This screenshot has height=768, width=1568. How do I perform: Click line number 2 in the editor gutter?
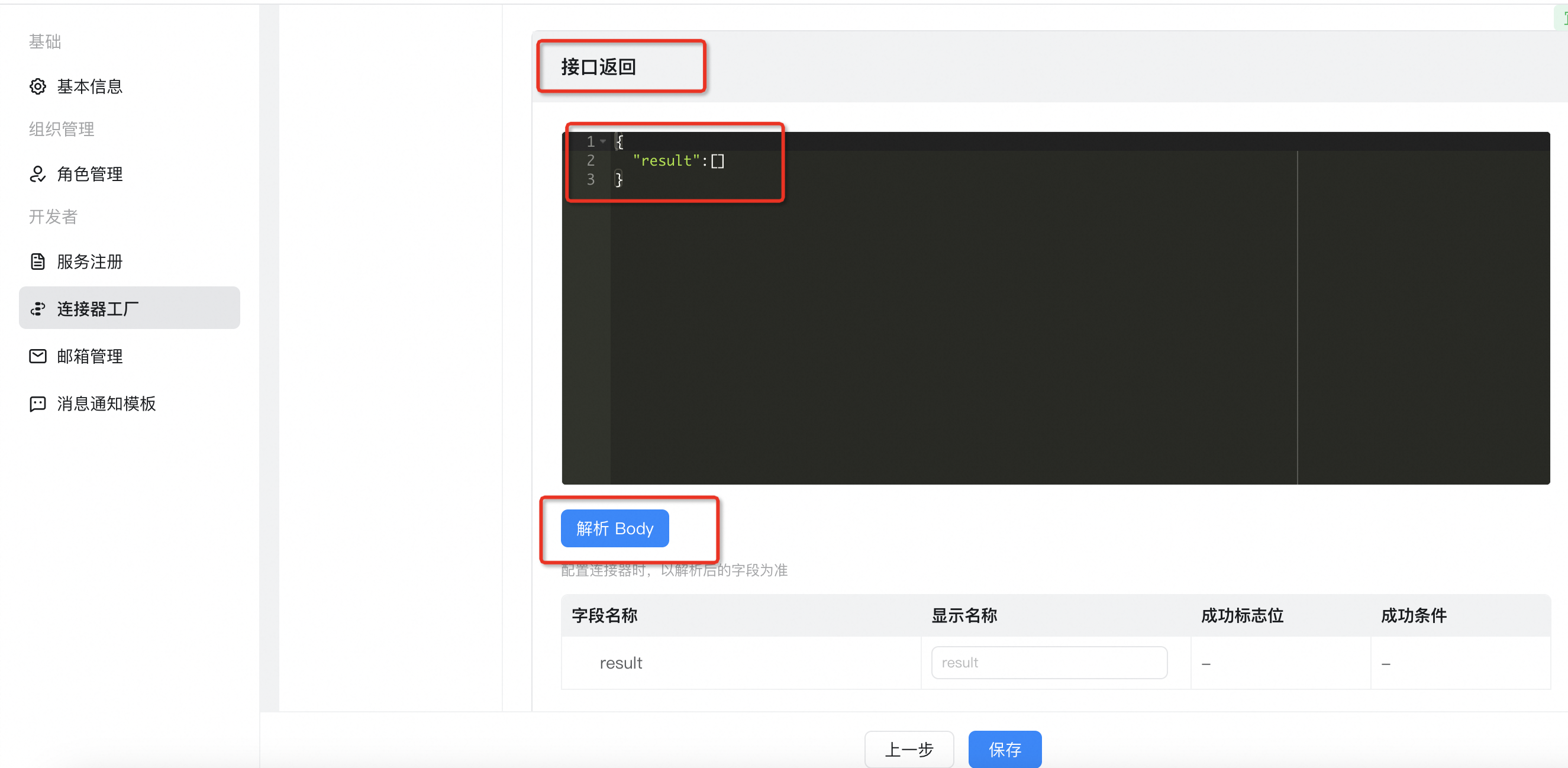[590, 160]
